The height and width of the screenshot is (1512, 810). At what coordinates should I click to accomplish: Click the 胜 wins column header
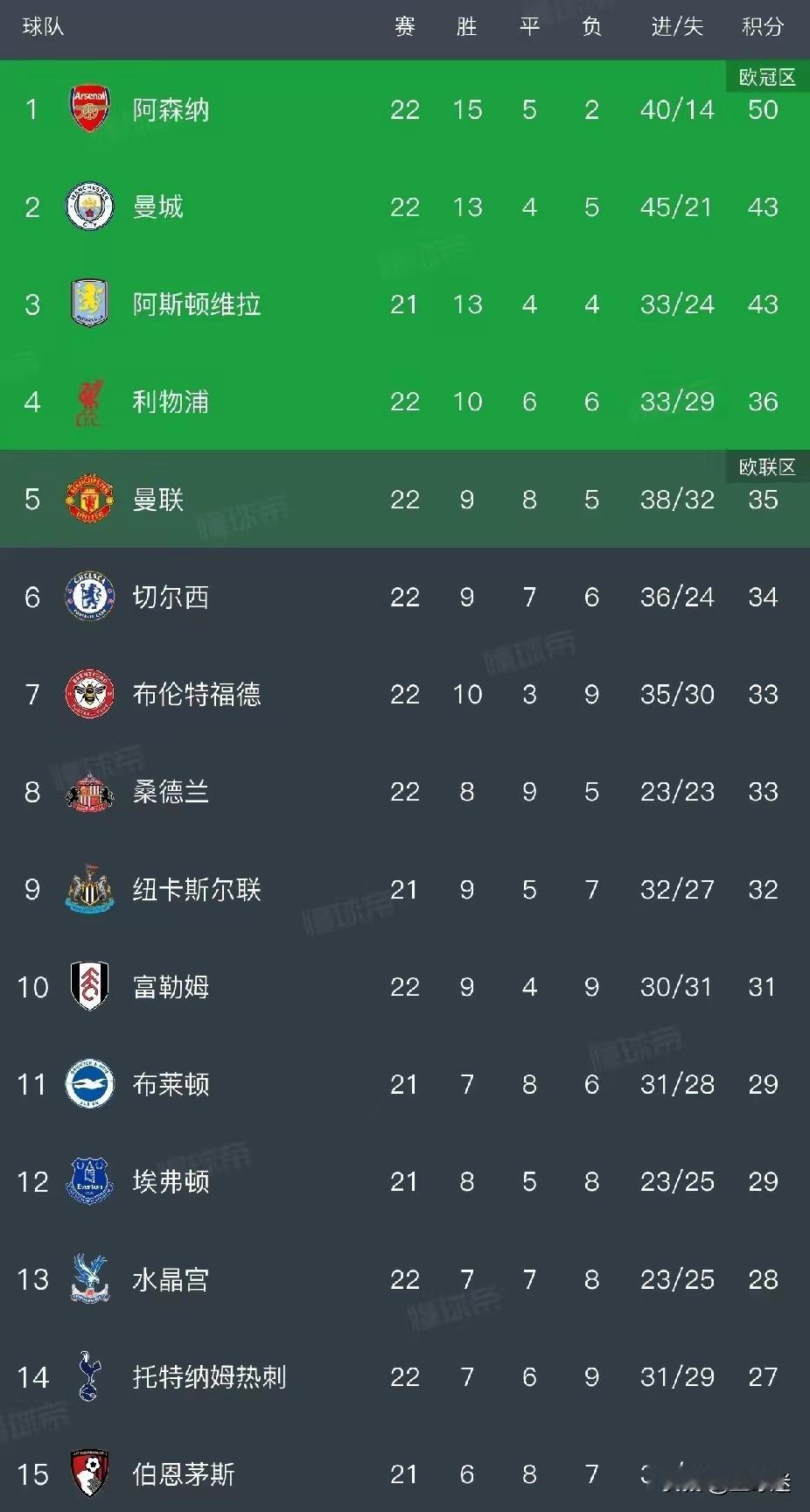pyautogui.click(x=467, y=27)
